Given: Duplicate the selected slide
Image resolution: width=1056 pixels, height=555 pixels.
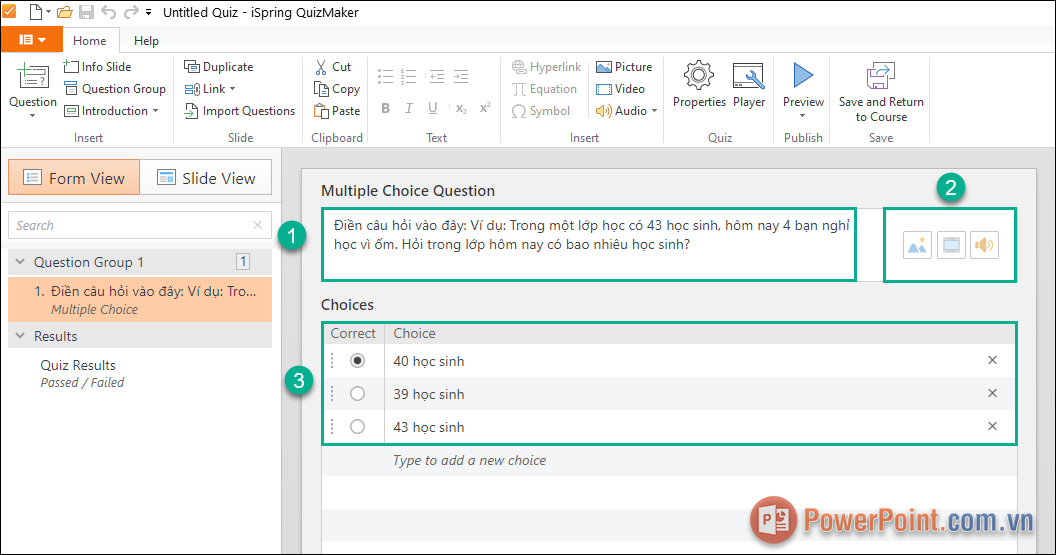Looking at the screenshot, I should pos(219,67).
